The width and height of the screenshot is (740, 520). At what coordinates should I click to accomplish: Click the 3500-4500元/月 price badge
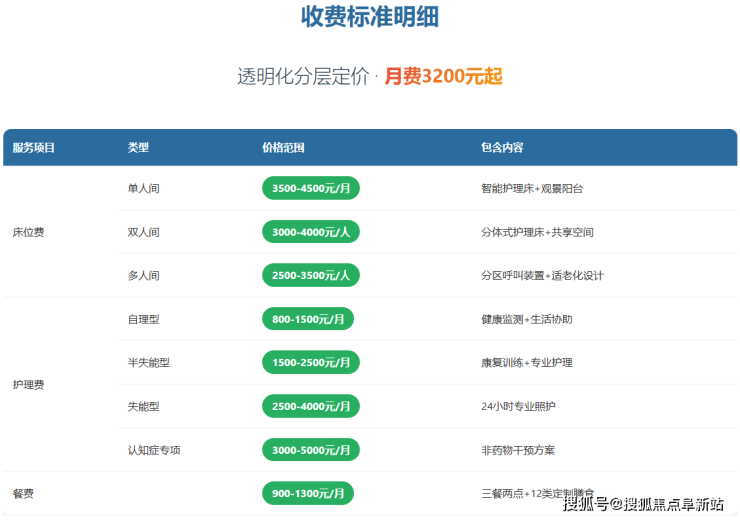pyautogui.click(x=310, y=188)
